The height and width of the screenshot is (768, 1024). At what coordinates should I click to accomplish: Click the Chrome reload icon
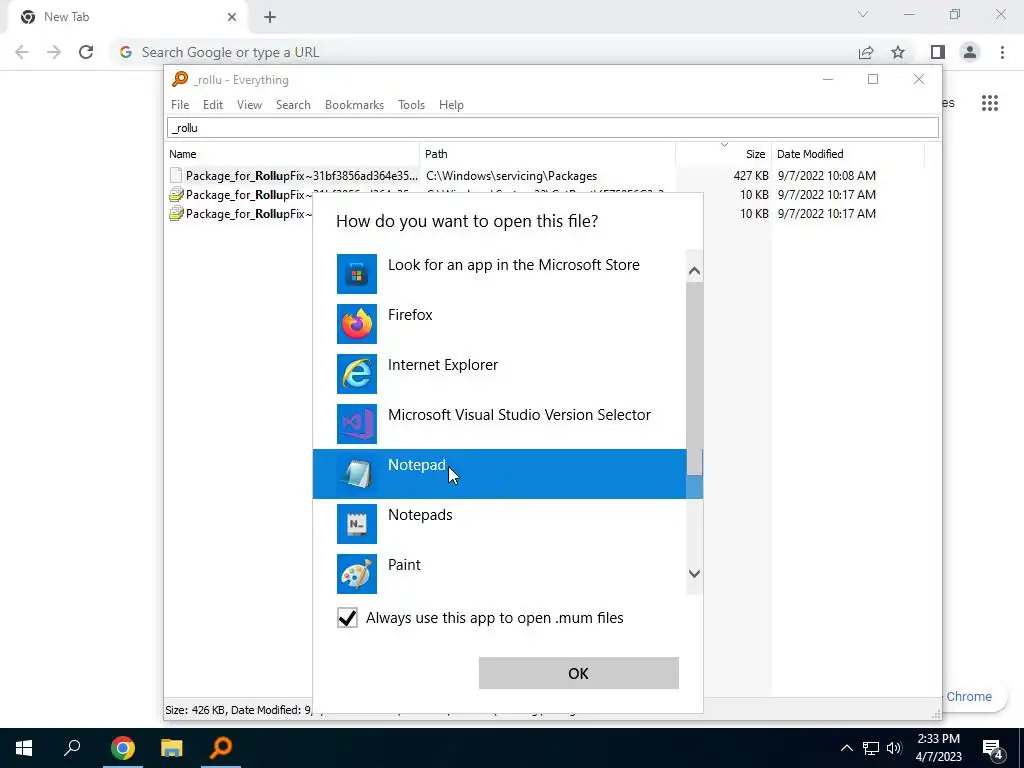(86, 52)
